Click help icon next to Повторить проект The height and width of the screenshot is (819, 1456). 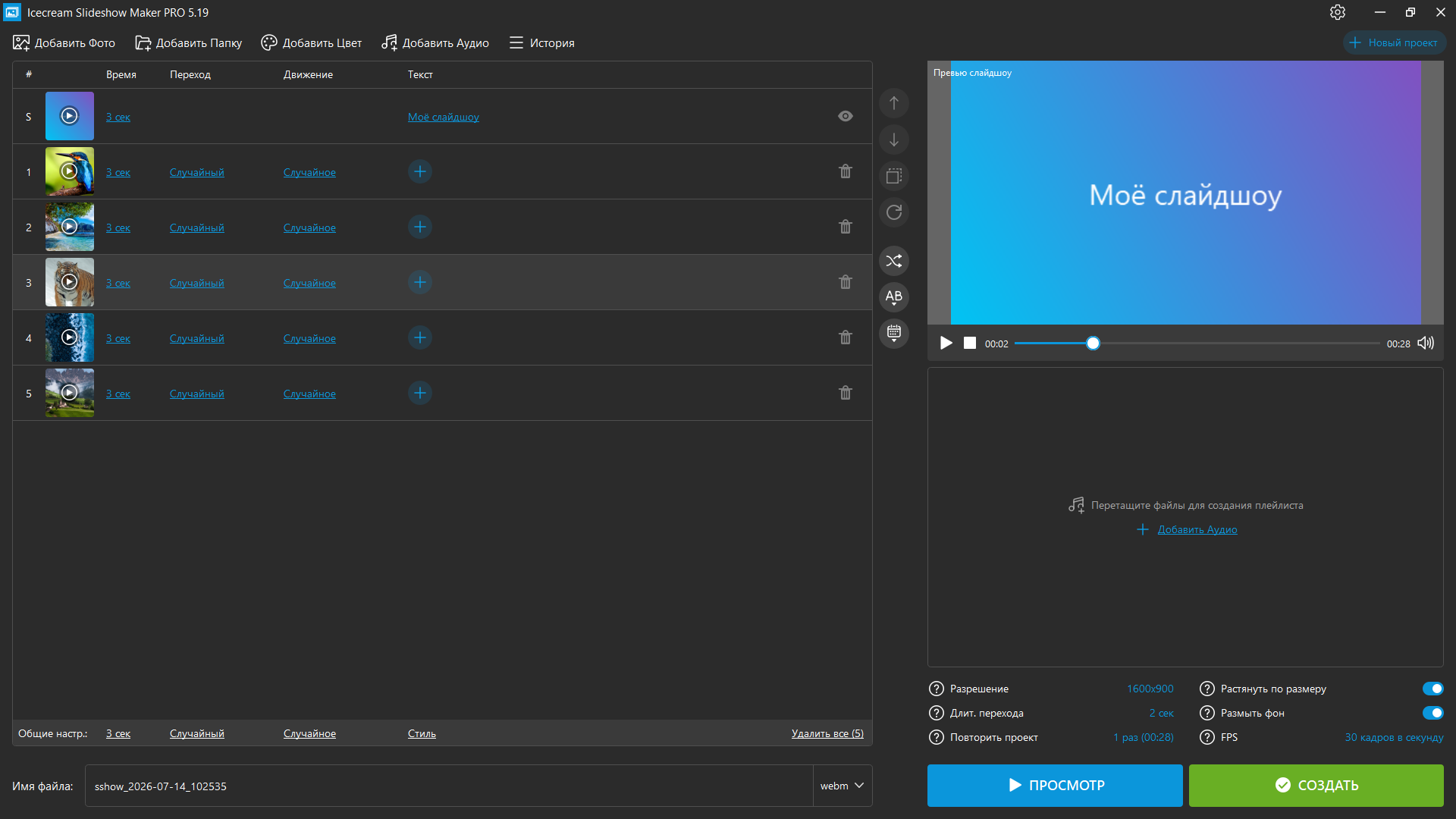tap(937, 737)
